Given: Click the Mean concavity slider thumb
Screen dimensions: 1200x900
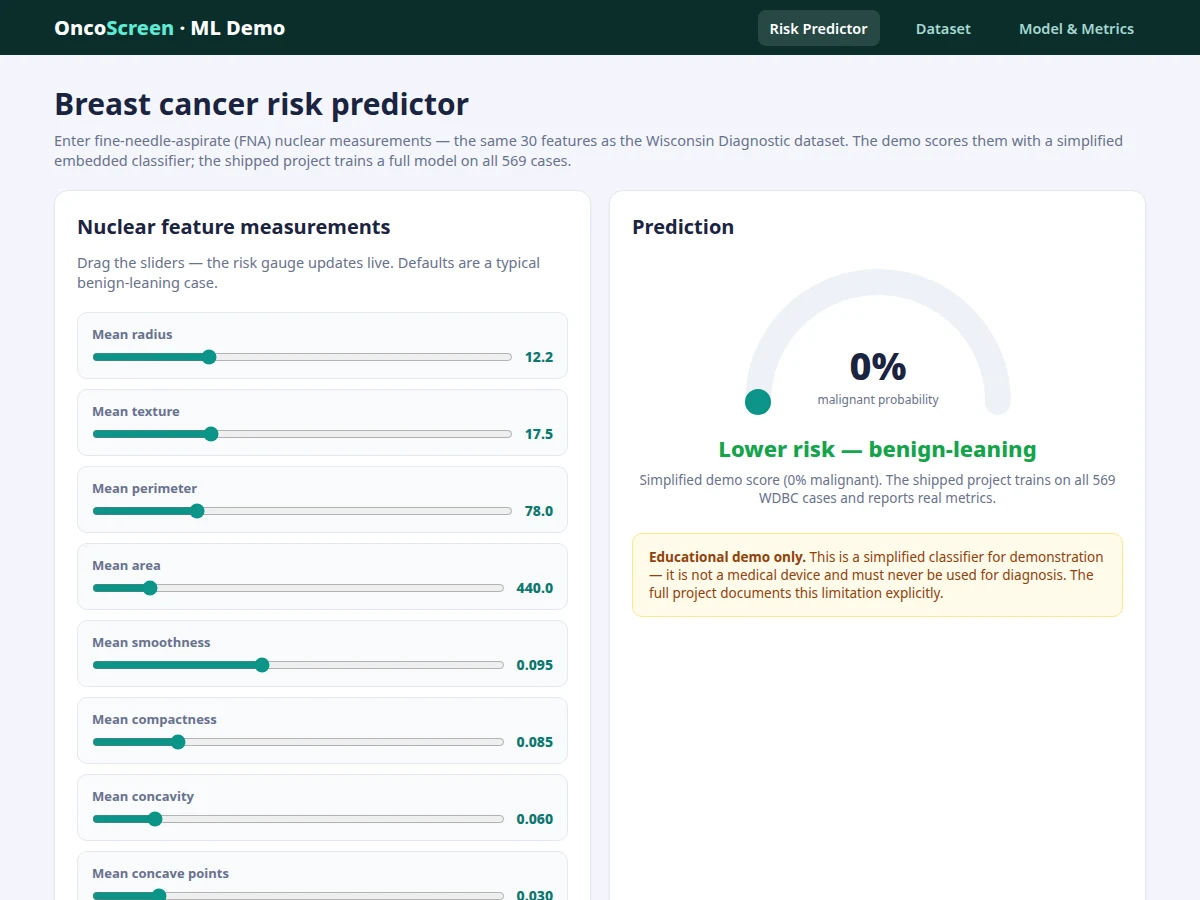Looking at the screenshot, I should point(155,819).
